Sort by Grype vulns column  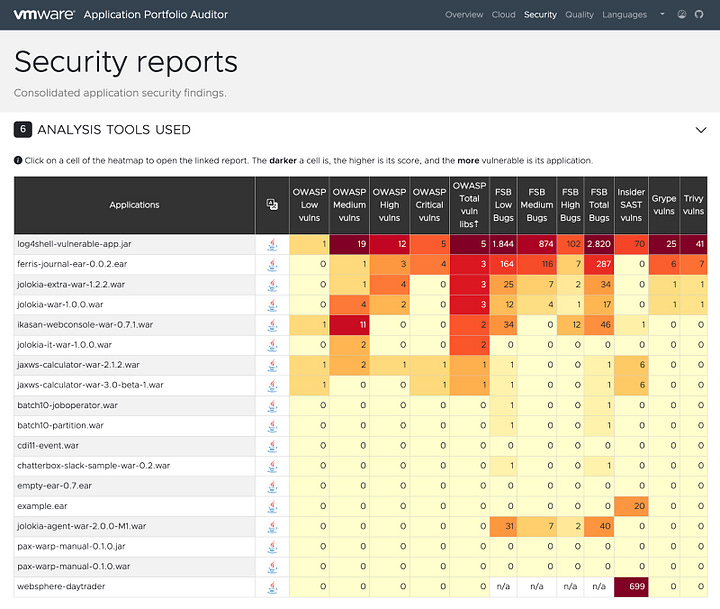coord(664,205)
